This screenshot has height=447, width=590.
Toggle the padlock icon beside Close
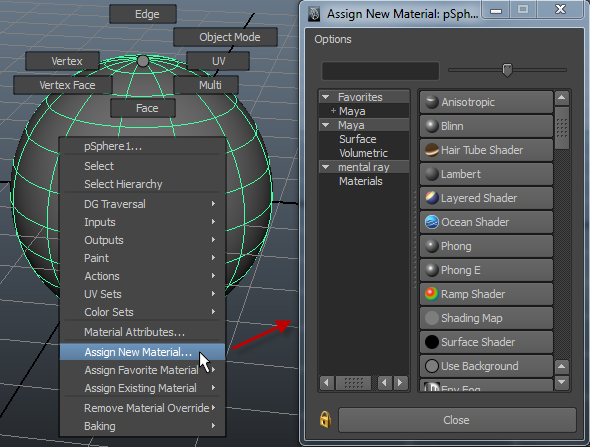325,419
